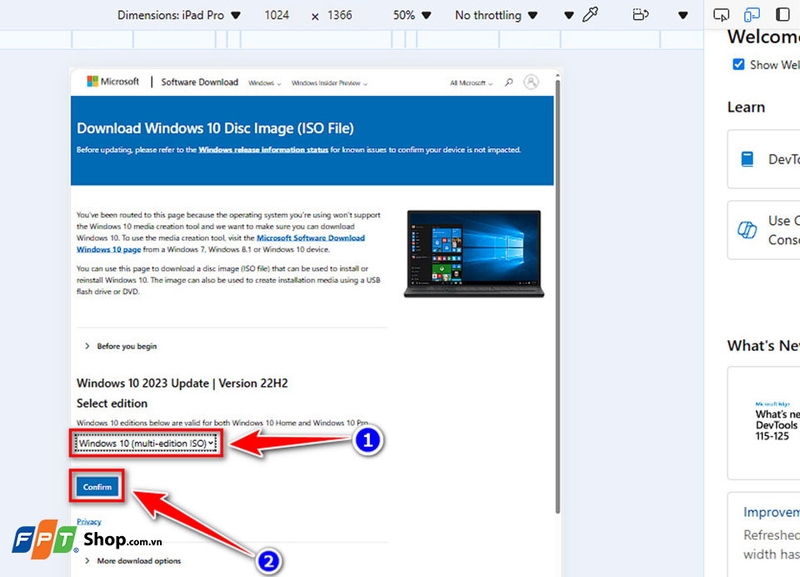The height and width of the screenshot is (577, 800).
Task: Open the Dimensions: iPad Pro device dropdown
Action: [x=179, y=15]
